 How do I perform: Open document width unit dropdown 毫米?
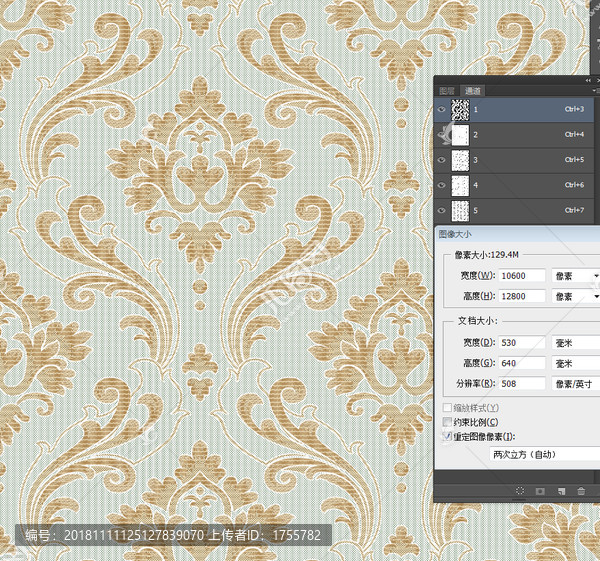[576, 343]
